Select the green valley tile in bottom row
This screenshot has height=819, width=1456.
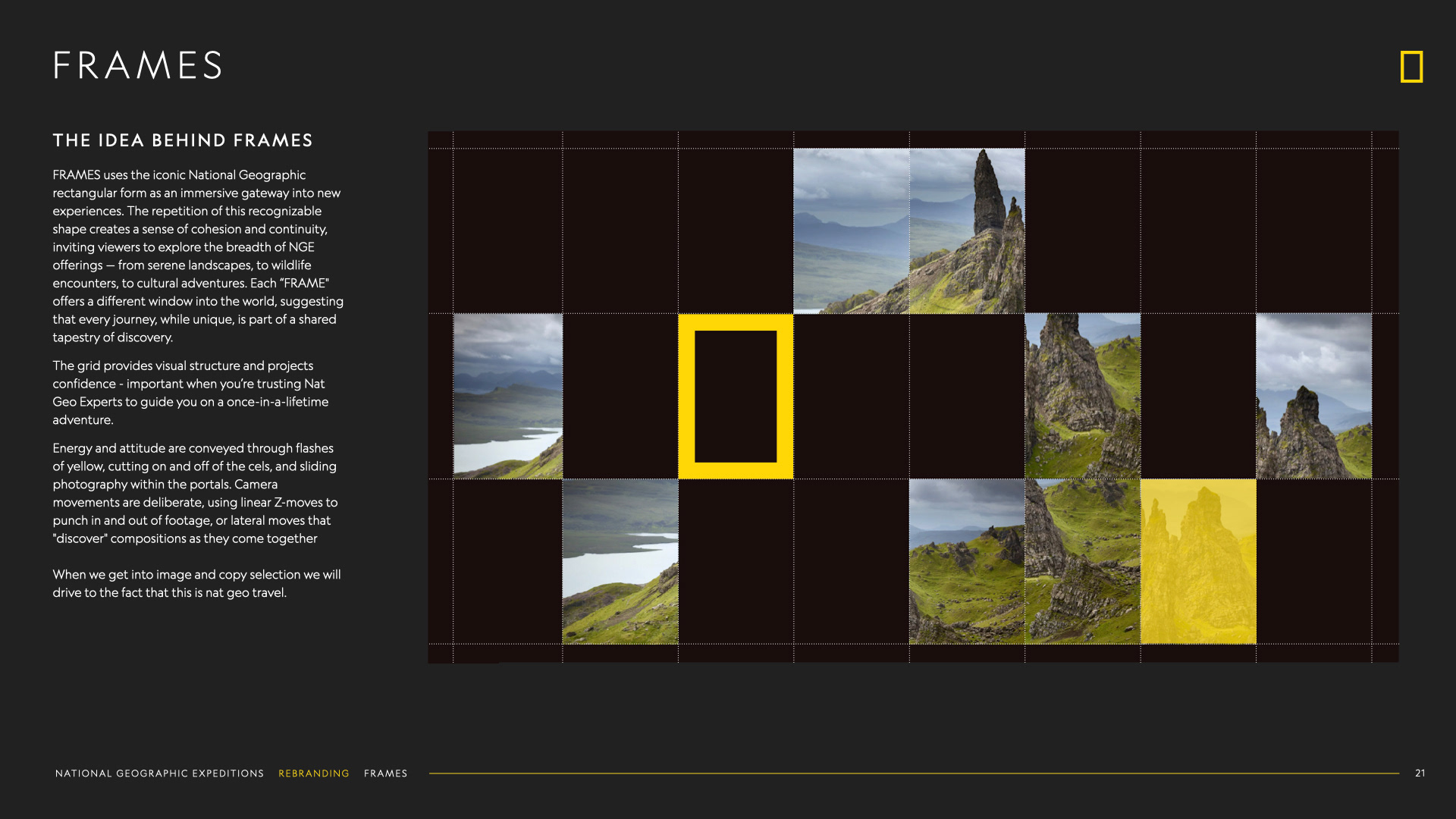pos(967,561)
